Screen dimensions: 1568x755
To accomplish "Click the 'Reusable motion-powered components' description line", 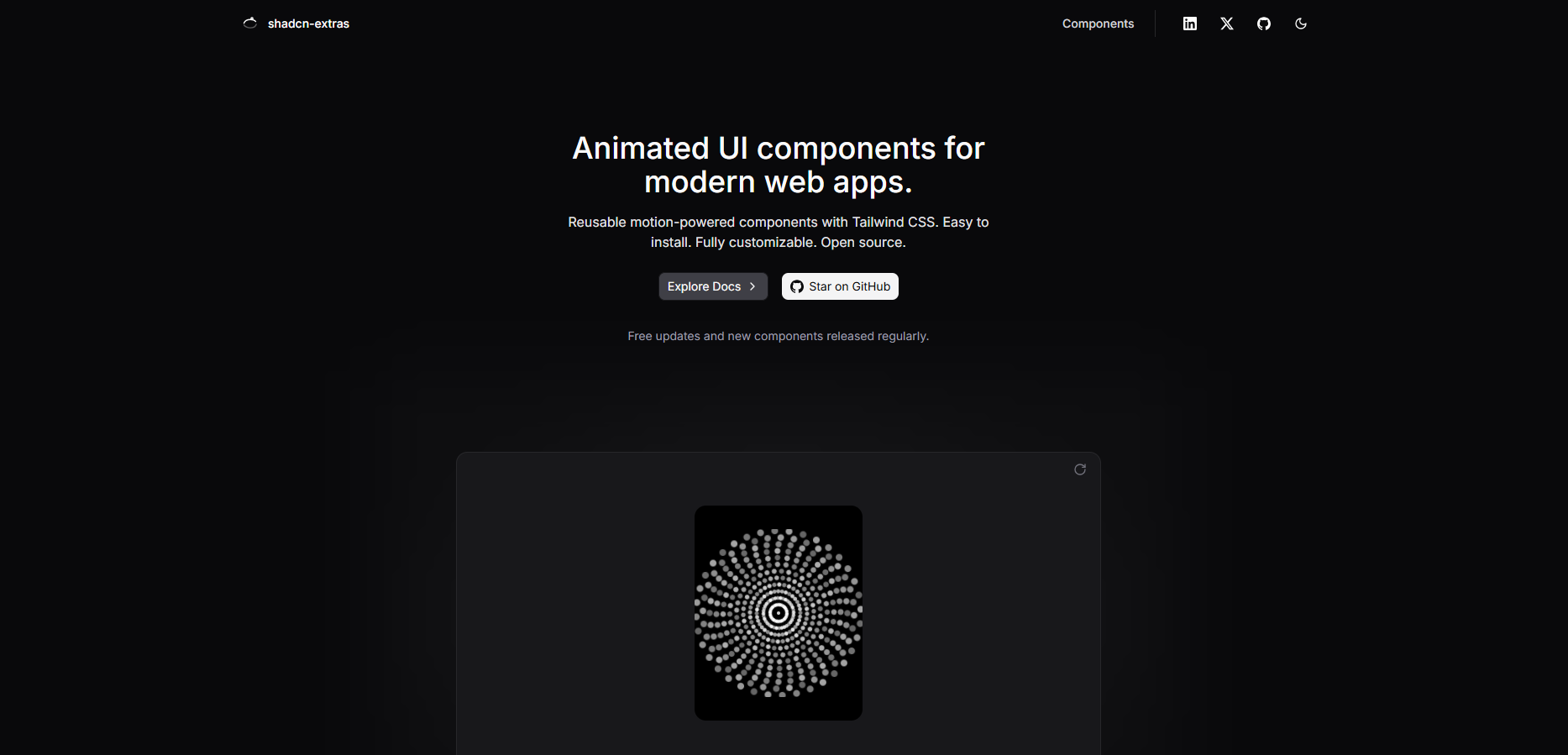I will tap(778, 222).
